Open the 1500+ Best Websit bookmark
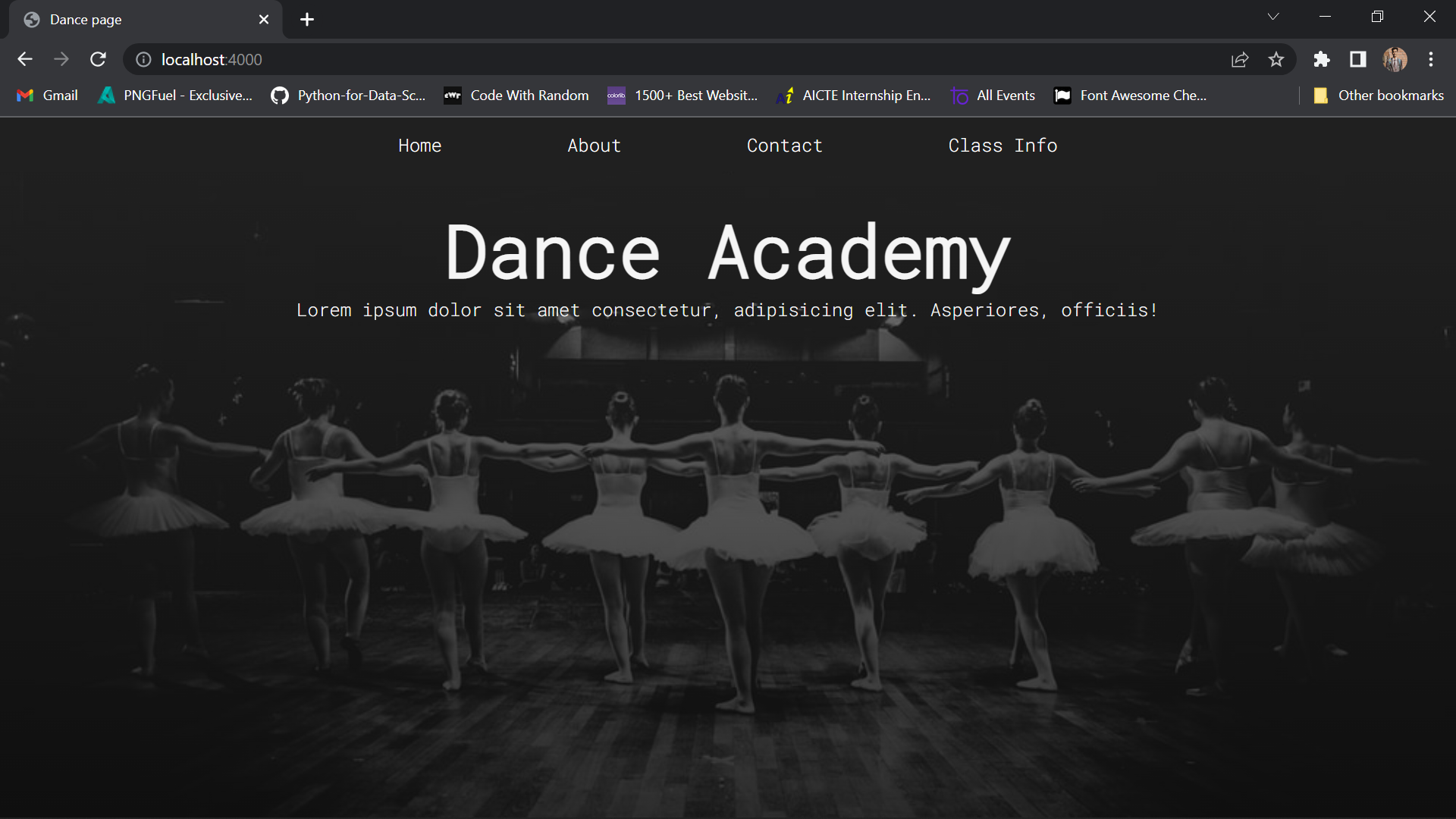 (x=682, y=96)
